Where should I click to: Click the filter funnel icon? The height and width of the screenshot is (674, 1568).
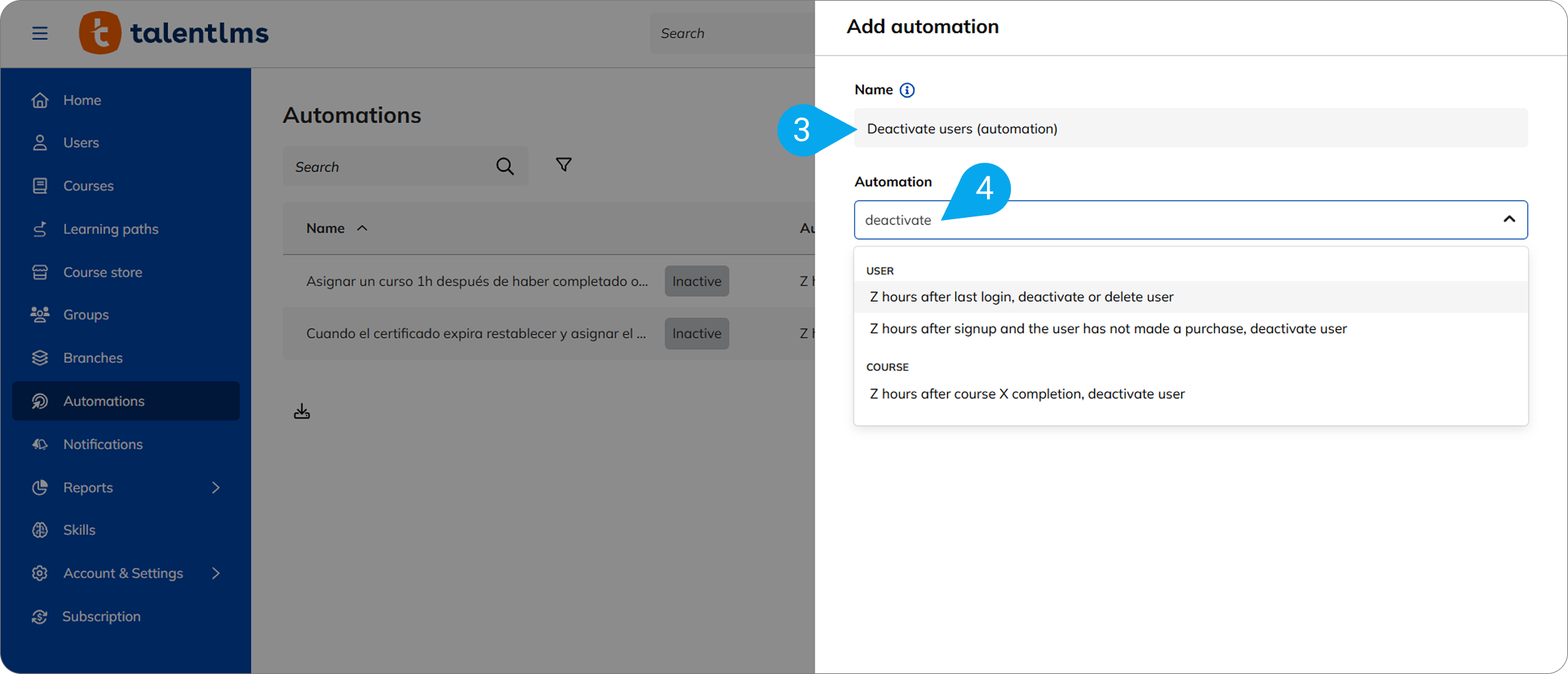point(563,165)
